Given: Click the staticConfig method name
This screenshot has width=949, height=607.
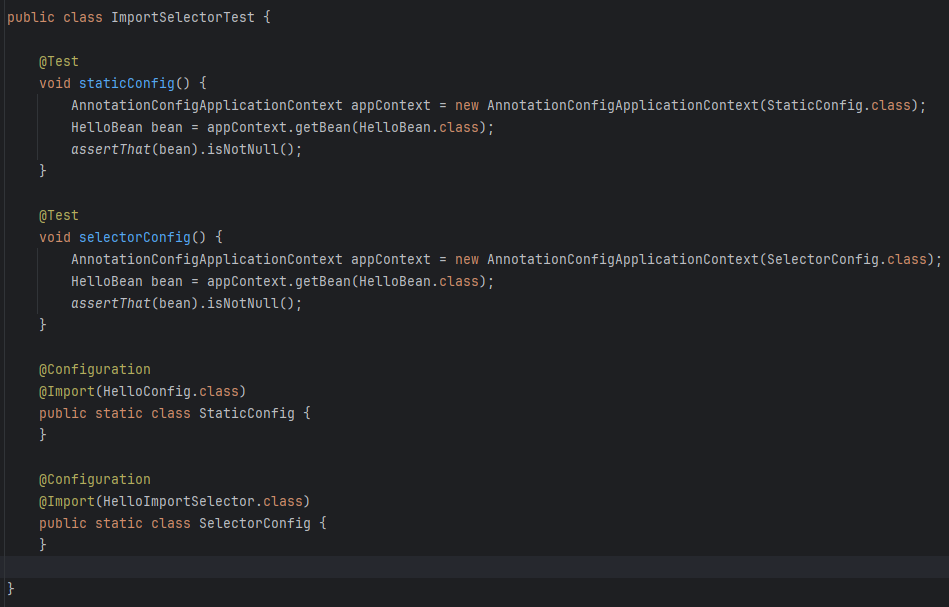Looking at the screenshot, I should pyautogui.click(x=126, y=84).
